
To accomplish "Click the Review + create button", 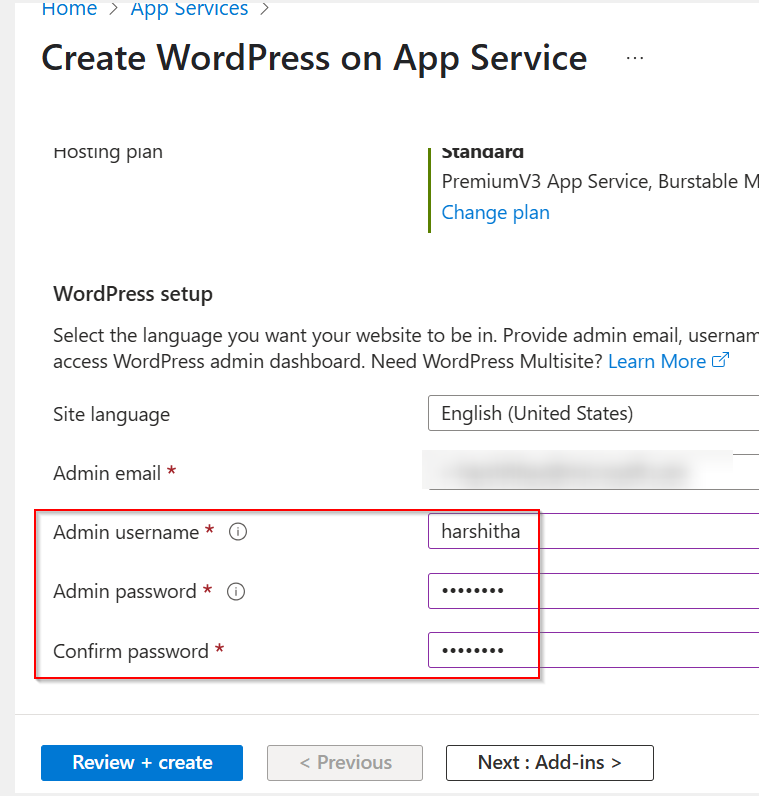I will point(142,762).
